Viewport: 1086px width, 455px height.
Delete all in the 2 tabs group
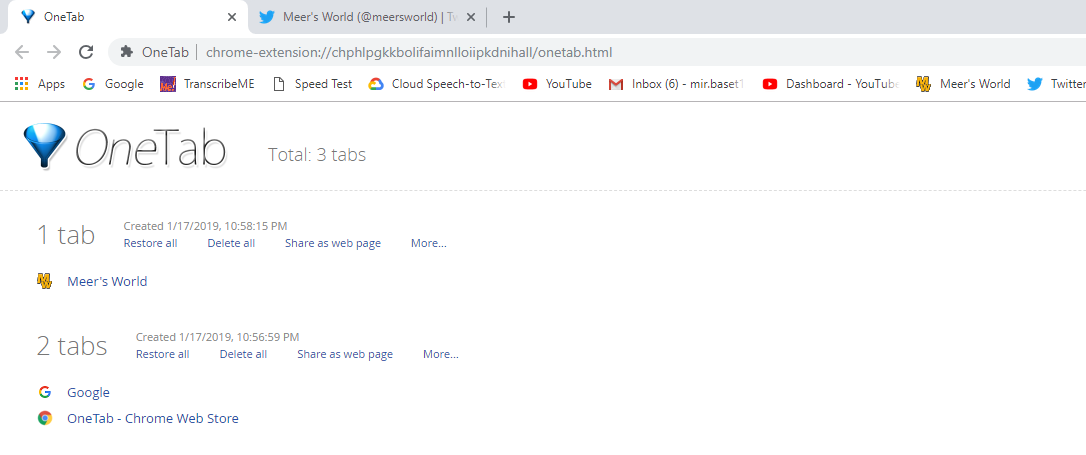tap(243, 354)
